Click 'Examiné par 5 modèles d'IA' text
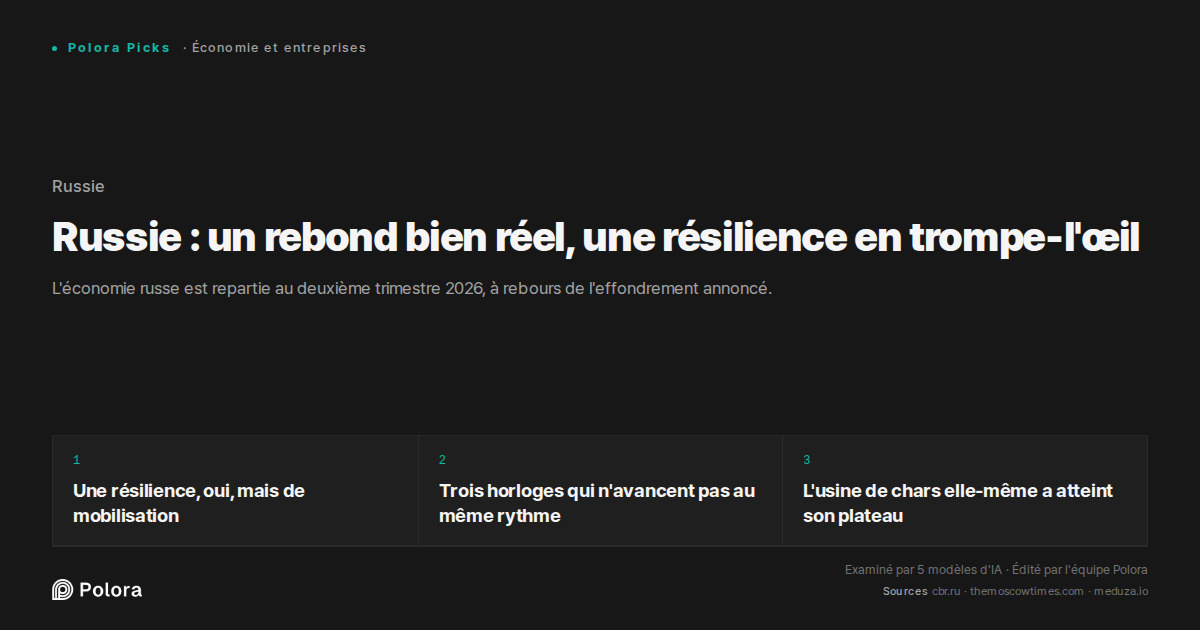The height and width of the screenshot is (630, 1200). (923, 570)
